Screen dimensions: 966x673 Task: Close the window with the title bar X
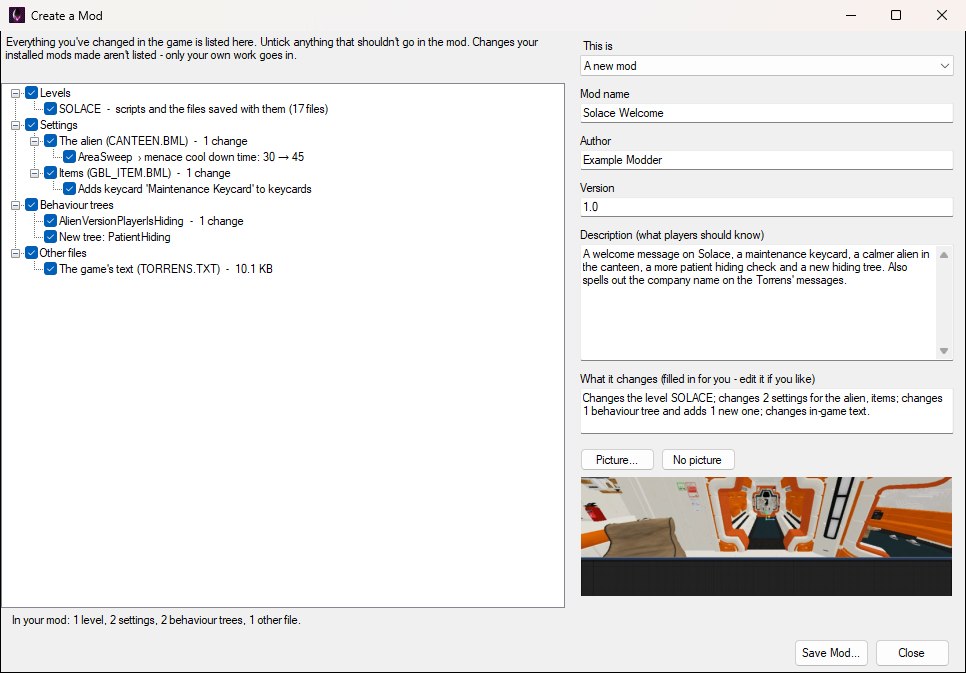point(942,15)
